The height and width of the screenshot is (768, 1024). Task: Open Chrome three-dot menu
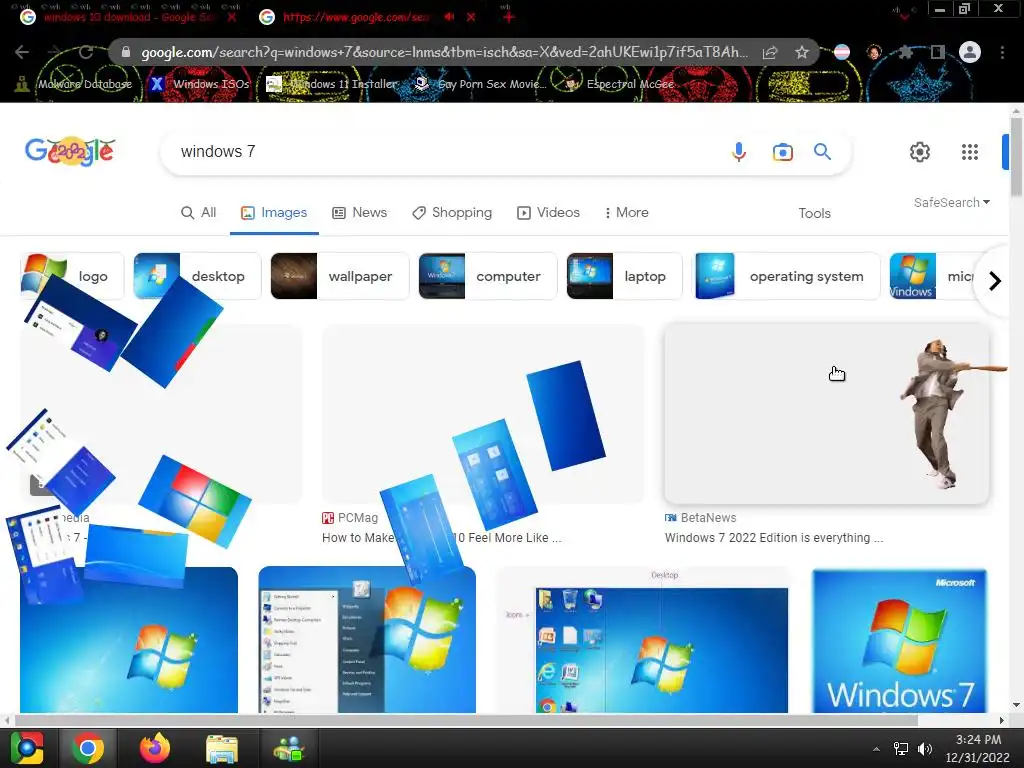[x=1002, y=52]
